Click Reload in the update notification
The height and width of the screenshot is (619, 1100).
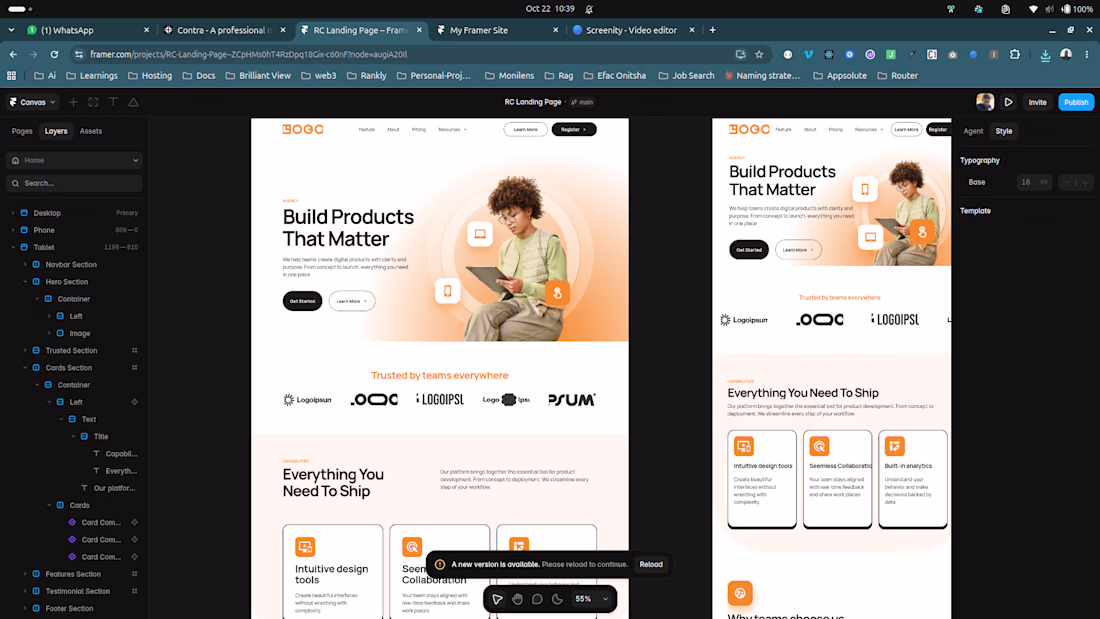pos(650,564)
